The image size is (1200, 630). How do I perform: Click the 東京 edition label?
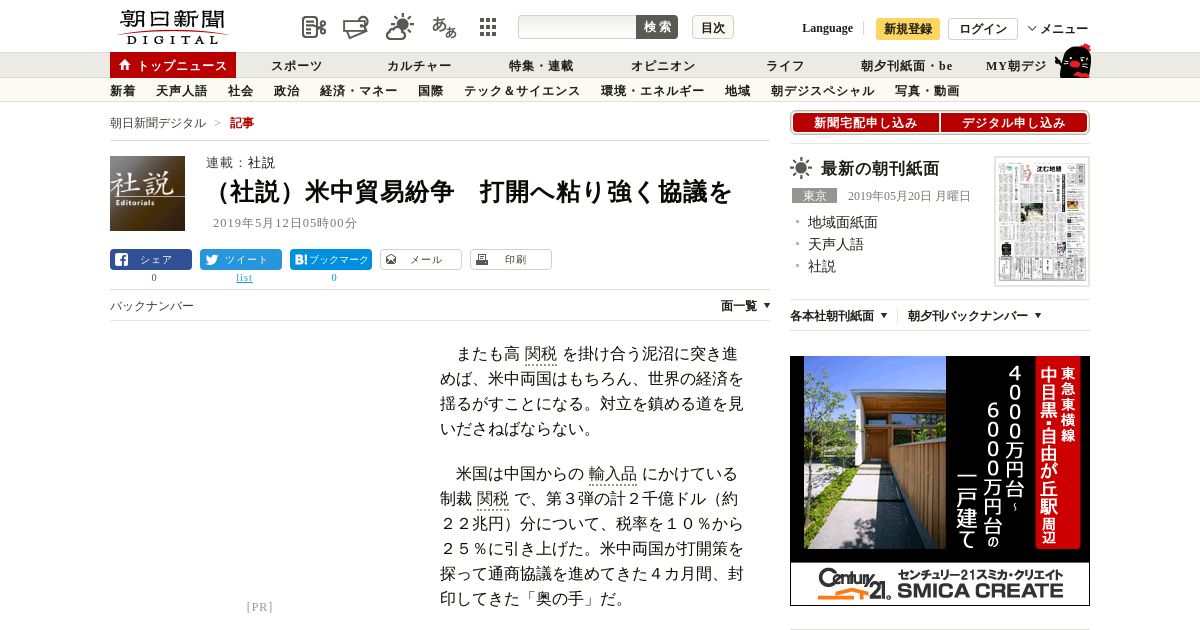pos(814,196)
